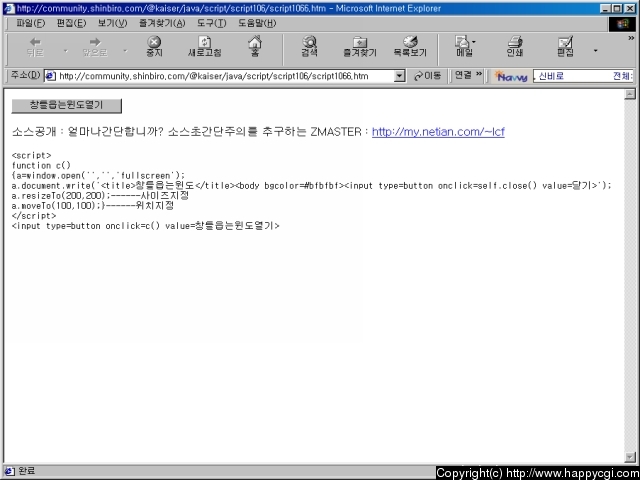
Task: Click the Mail (메일) toolbar icon
Action: pos(464,47)
